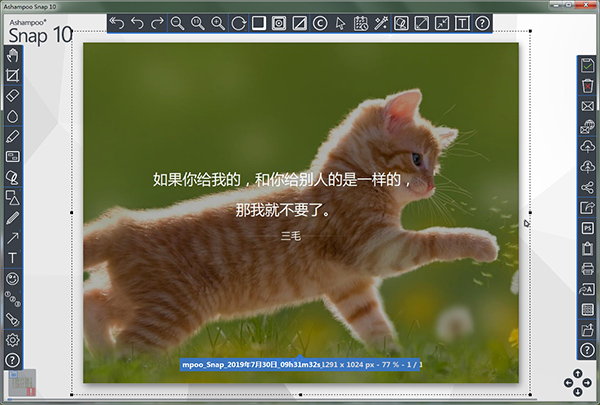This screenshot has width=600, height=405.
Task: Open help question mark in left sidebar
Action: click(13, 360)
